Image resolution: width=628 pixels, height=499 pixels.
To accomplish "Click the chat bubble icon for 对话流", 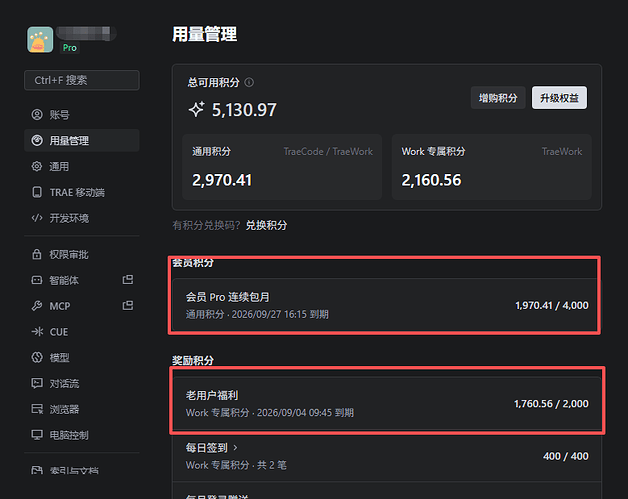I will [37, 383].
